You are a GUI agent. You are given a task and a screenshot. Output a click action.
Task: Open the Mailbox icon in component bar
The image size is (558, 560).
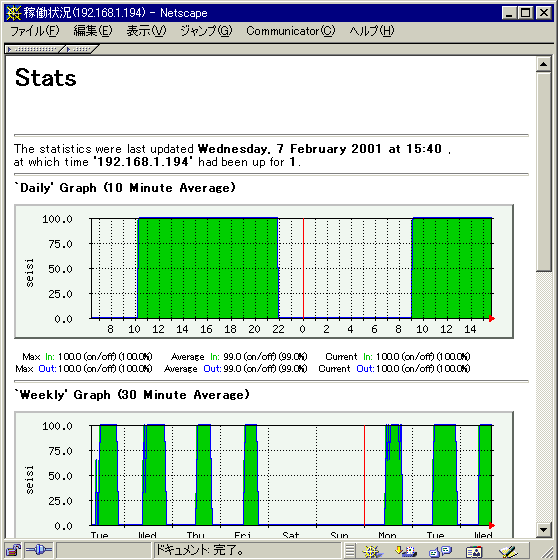406,551
